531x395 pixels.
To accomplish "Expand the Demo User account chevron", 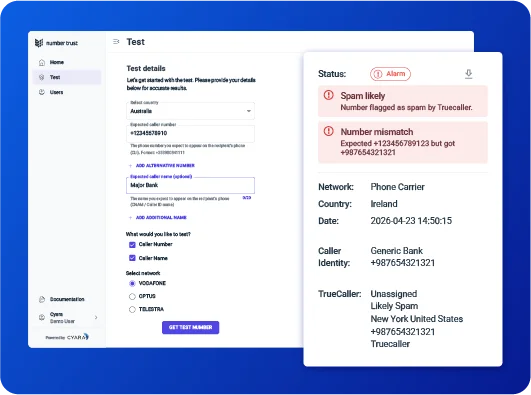I will pos(96,317).
